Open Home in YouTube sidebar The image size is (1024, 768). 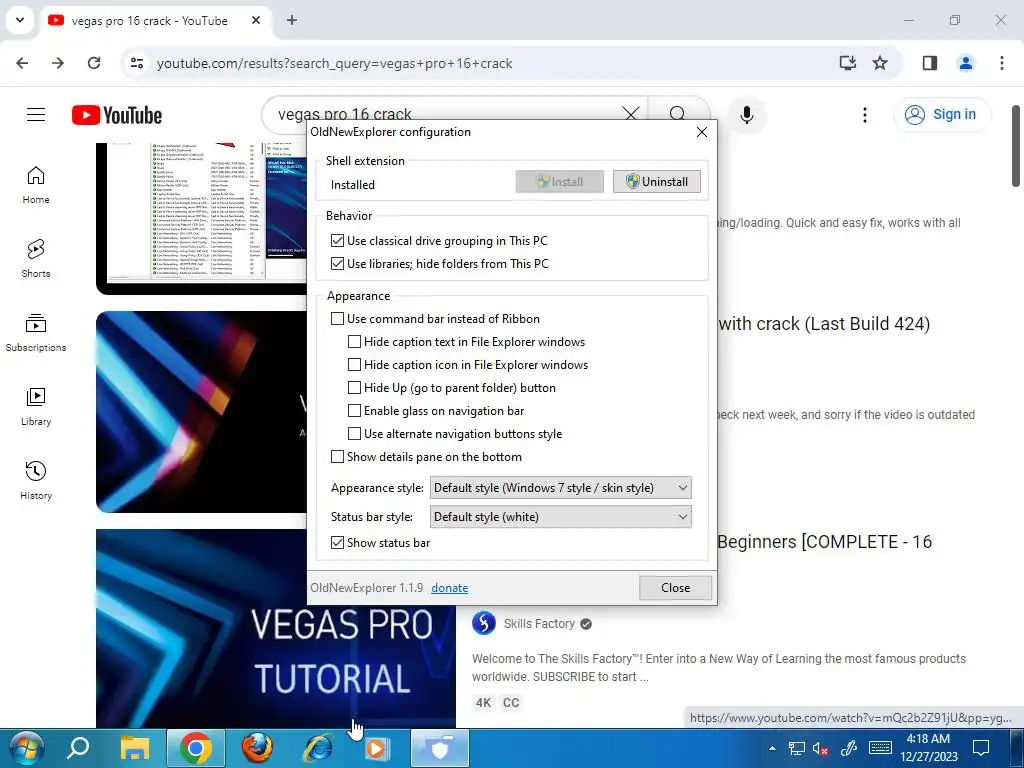click(x=36, y=185)
